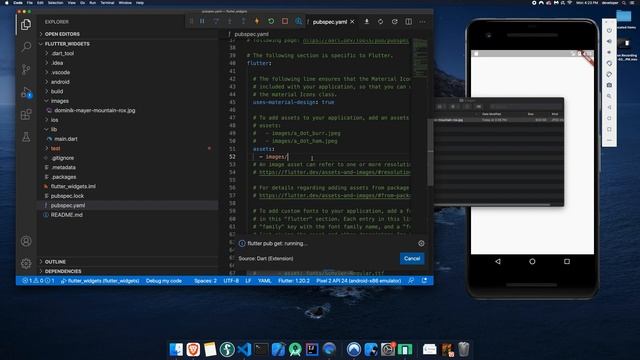Collapse the lib folder
Image resolution: width=640 pixels, height=360 pixels.
click(53, 129)
